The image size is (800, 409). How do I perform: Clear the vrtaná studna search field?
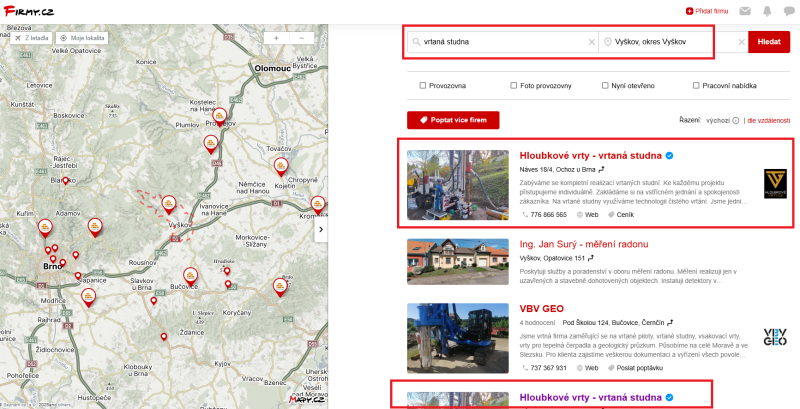591,42
